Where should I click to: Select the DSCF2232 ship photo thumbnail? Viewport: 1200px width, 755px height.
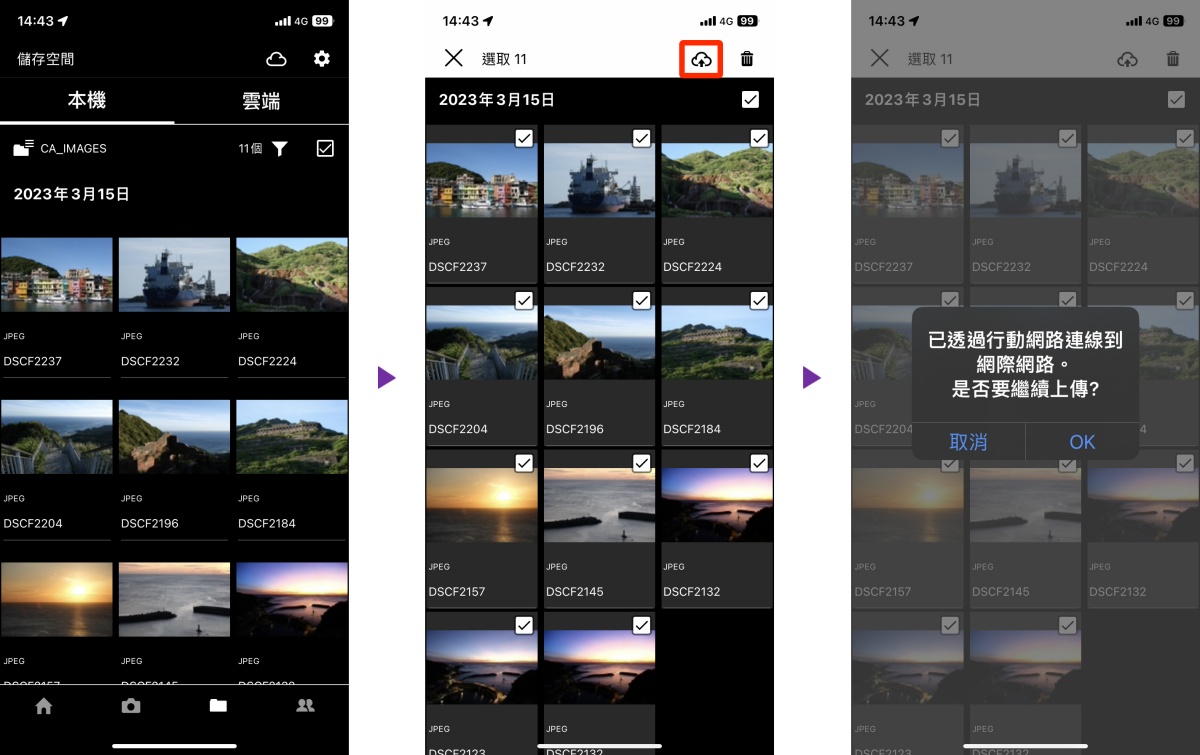click(x=598, y=180)
